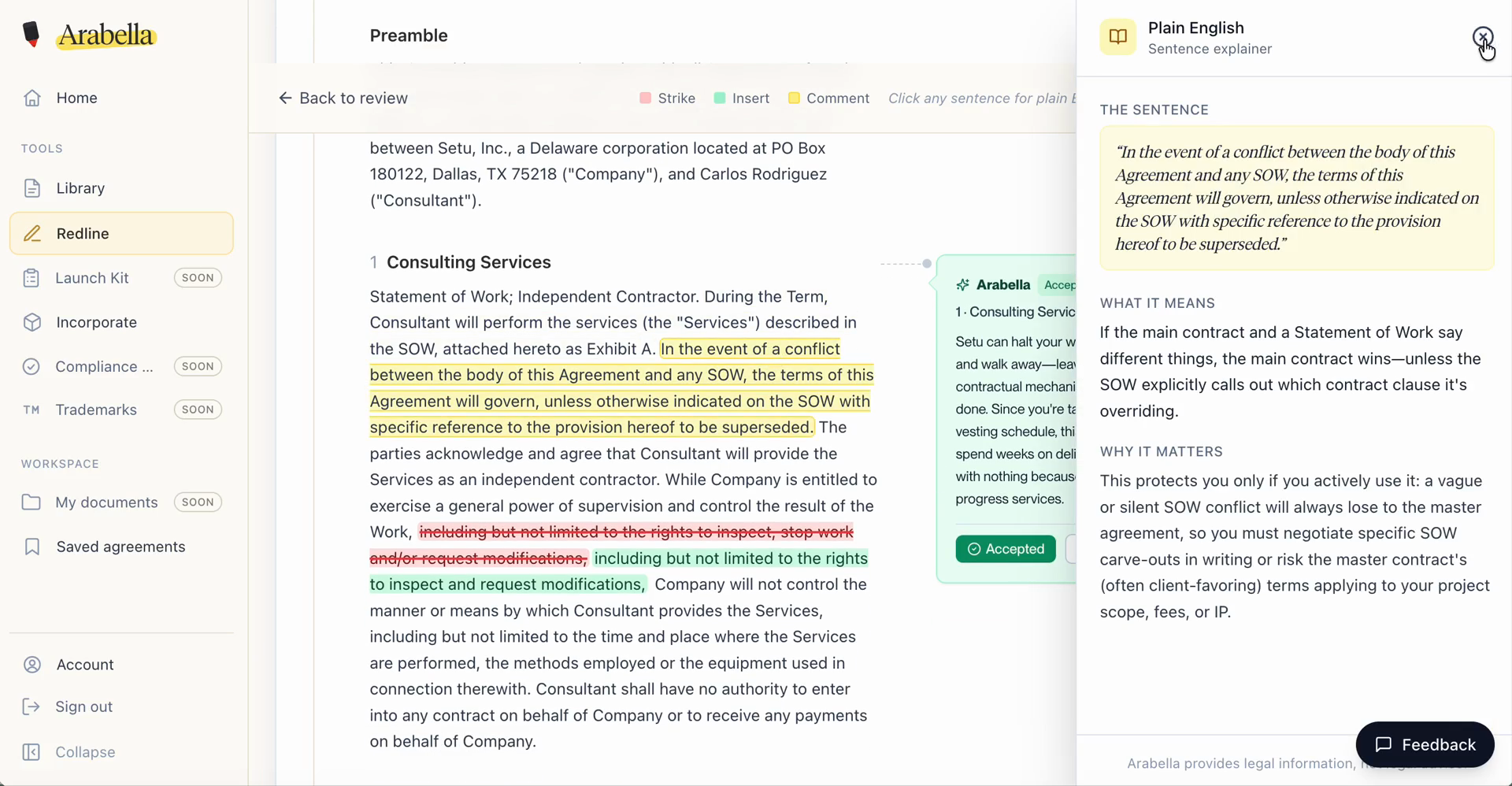Click the Account person icon
Viewport: 1512px width, 786px height.
click(x=32, y=665)
